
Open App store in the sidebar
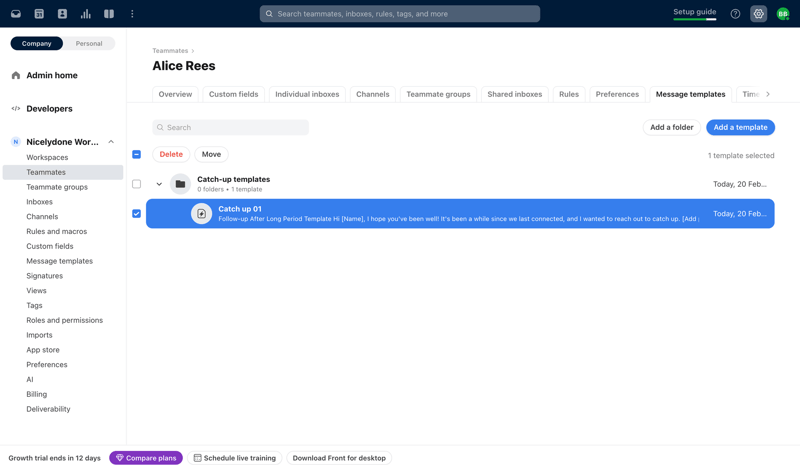point(43,350)
